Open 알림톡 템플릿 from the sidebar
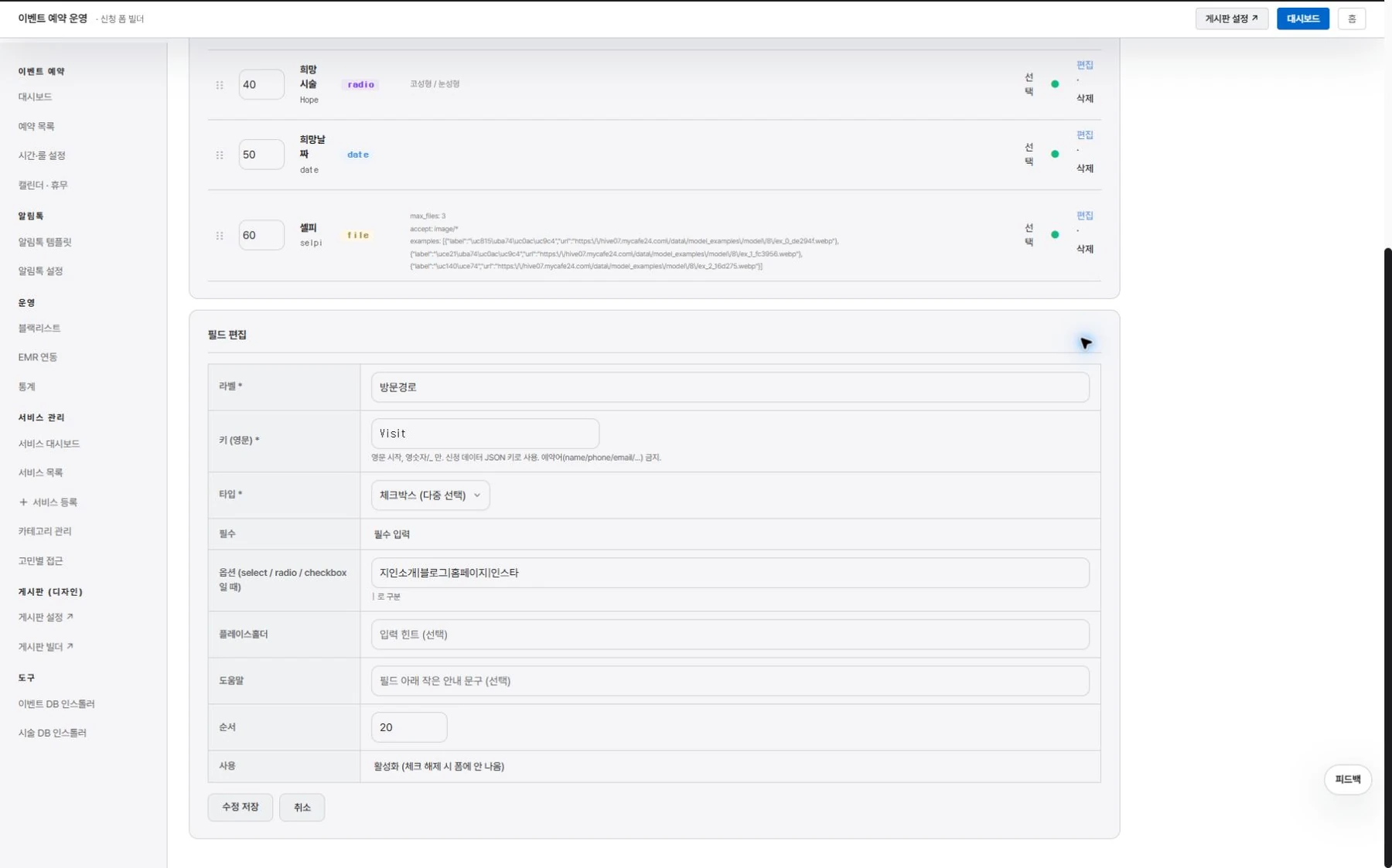The height and width of the screenshot is (868, 1392). tap(45, 242)
